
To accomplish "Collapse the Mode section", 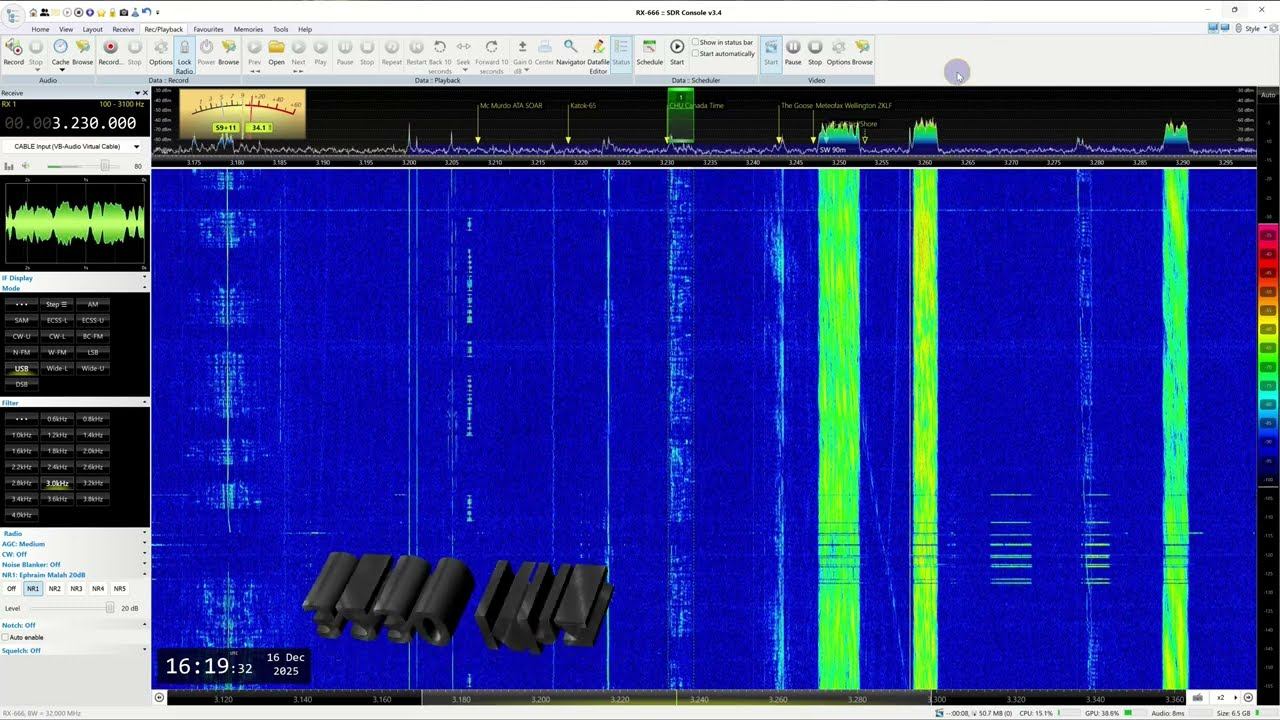I will 145,288.
